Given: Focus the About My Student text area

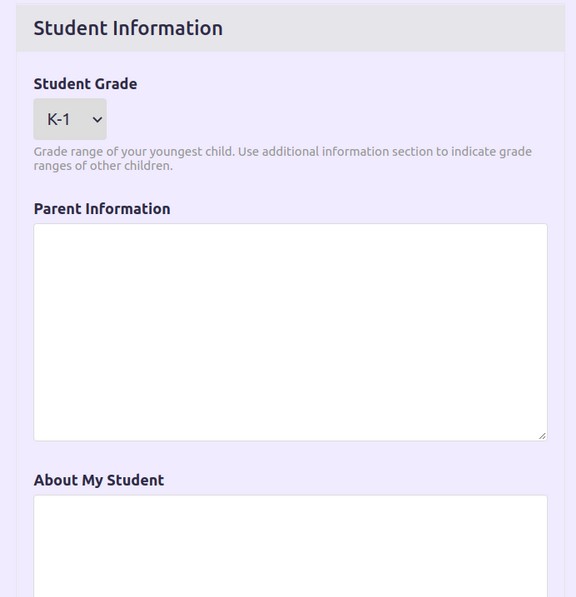Looking at the screenshot, I should point(290,546).
